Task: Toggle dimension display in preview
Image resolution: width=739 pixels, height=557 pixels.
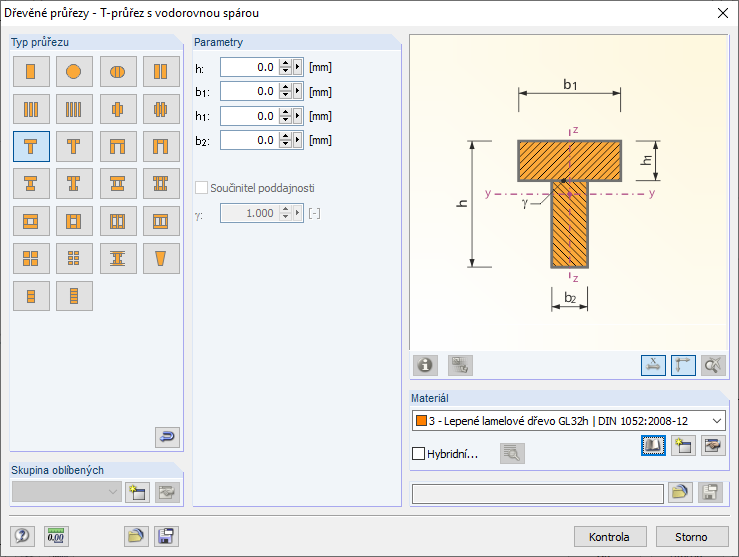Action: (x=653, y=365)
